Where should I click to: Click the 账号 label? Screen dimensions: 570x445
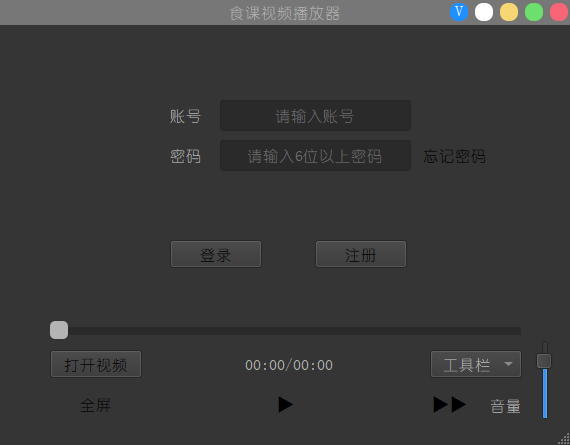[x=185, y=116]
